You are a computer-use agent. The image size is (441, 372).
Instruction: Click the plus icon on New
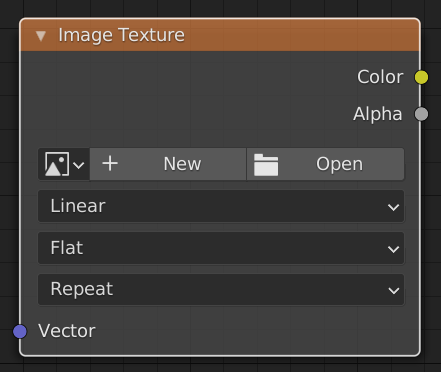point(110,164)
